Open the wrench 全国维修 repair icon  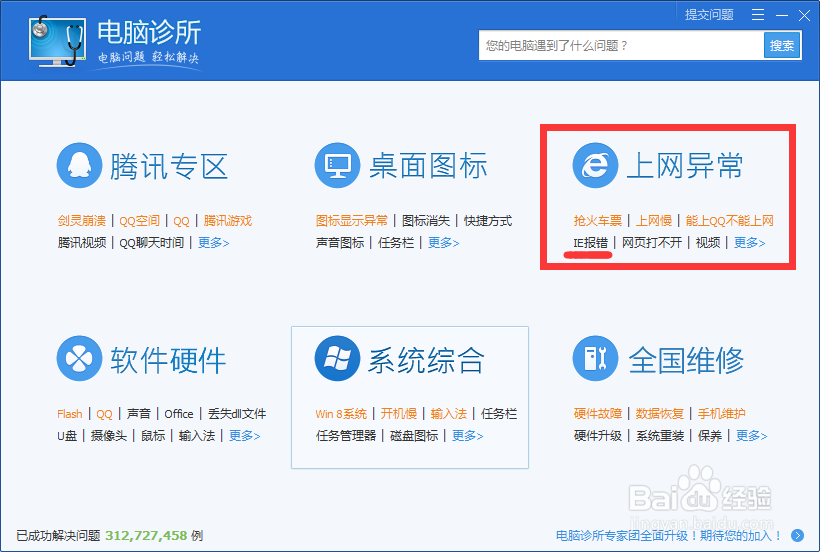(596, 359)
